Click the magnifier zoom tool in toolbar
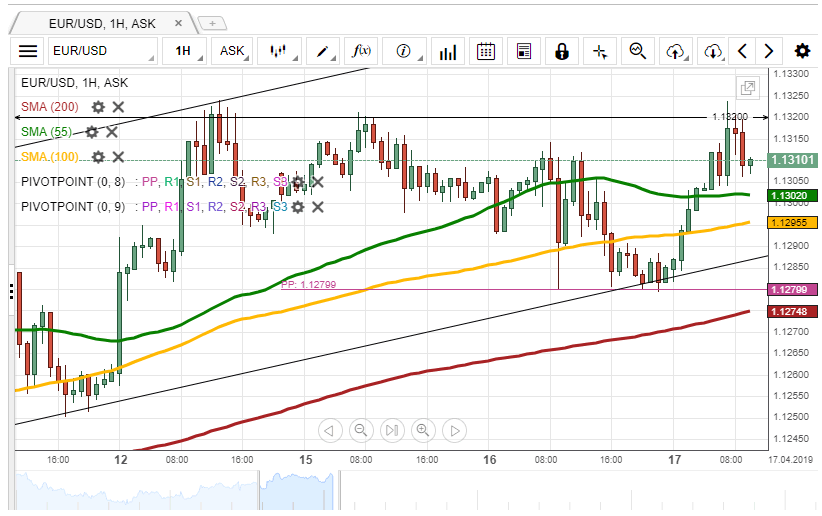The height and width of the screenshot is (516, 822). (637, 51)
